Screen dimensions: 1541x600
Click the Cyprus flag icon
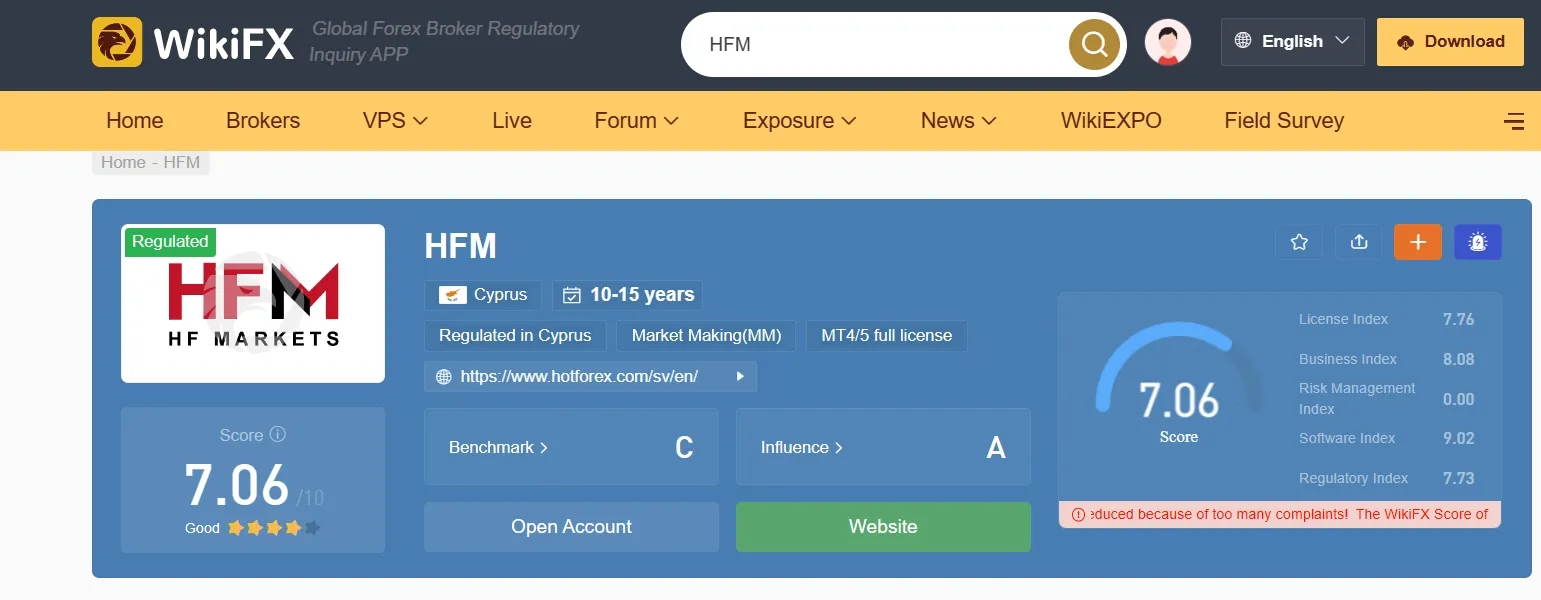454,295
